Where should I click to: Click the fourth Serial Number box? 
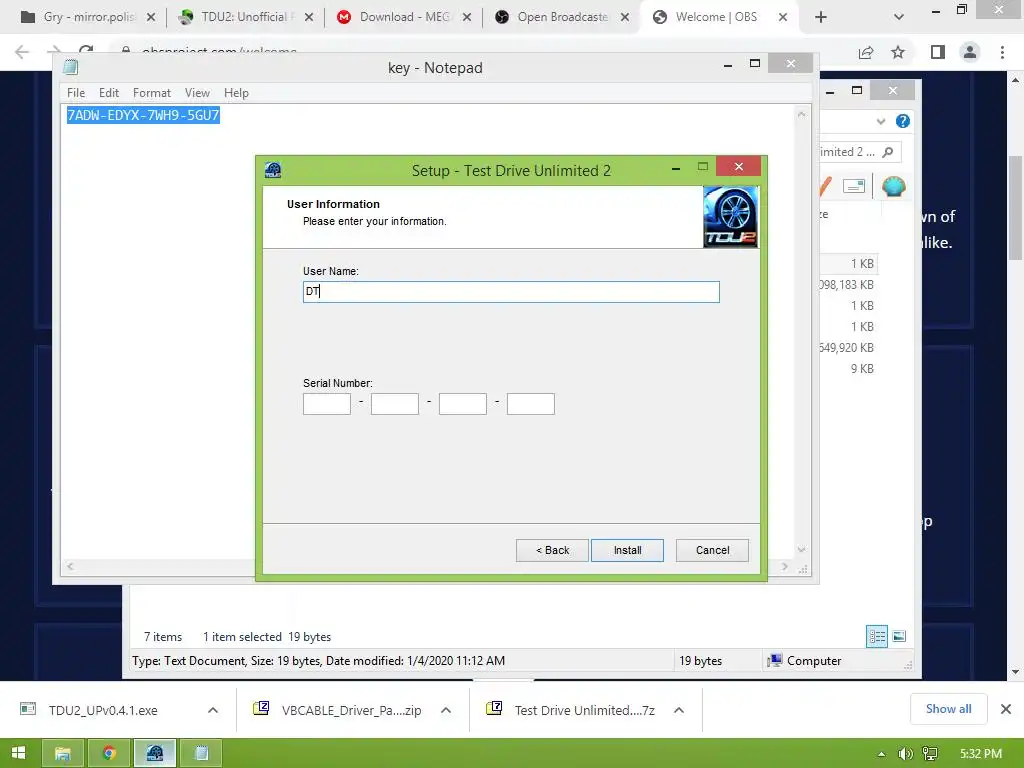click(x=530, y=404)
